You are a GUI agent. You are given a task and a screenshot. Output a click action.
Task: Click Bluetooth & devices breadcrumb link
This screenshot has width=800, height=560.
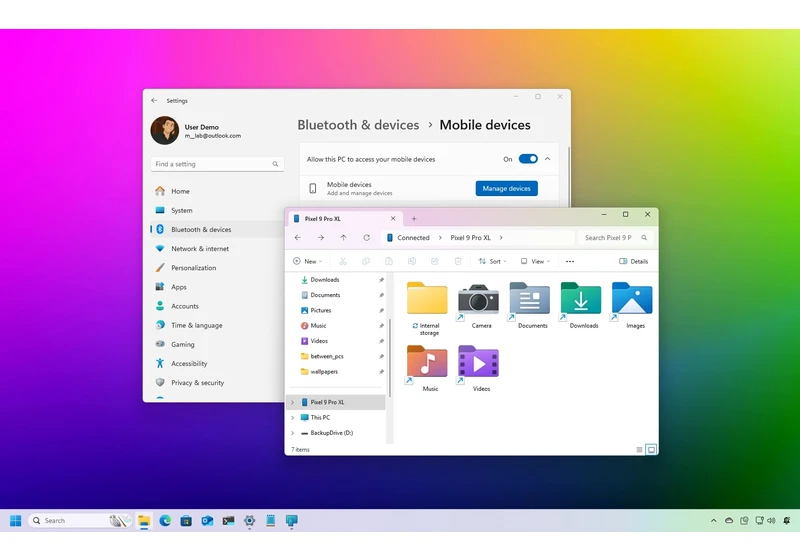point(358,125)
